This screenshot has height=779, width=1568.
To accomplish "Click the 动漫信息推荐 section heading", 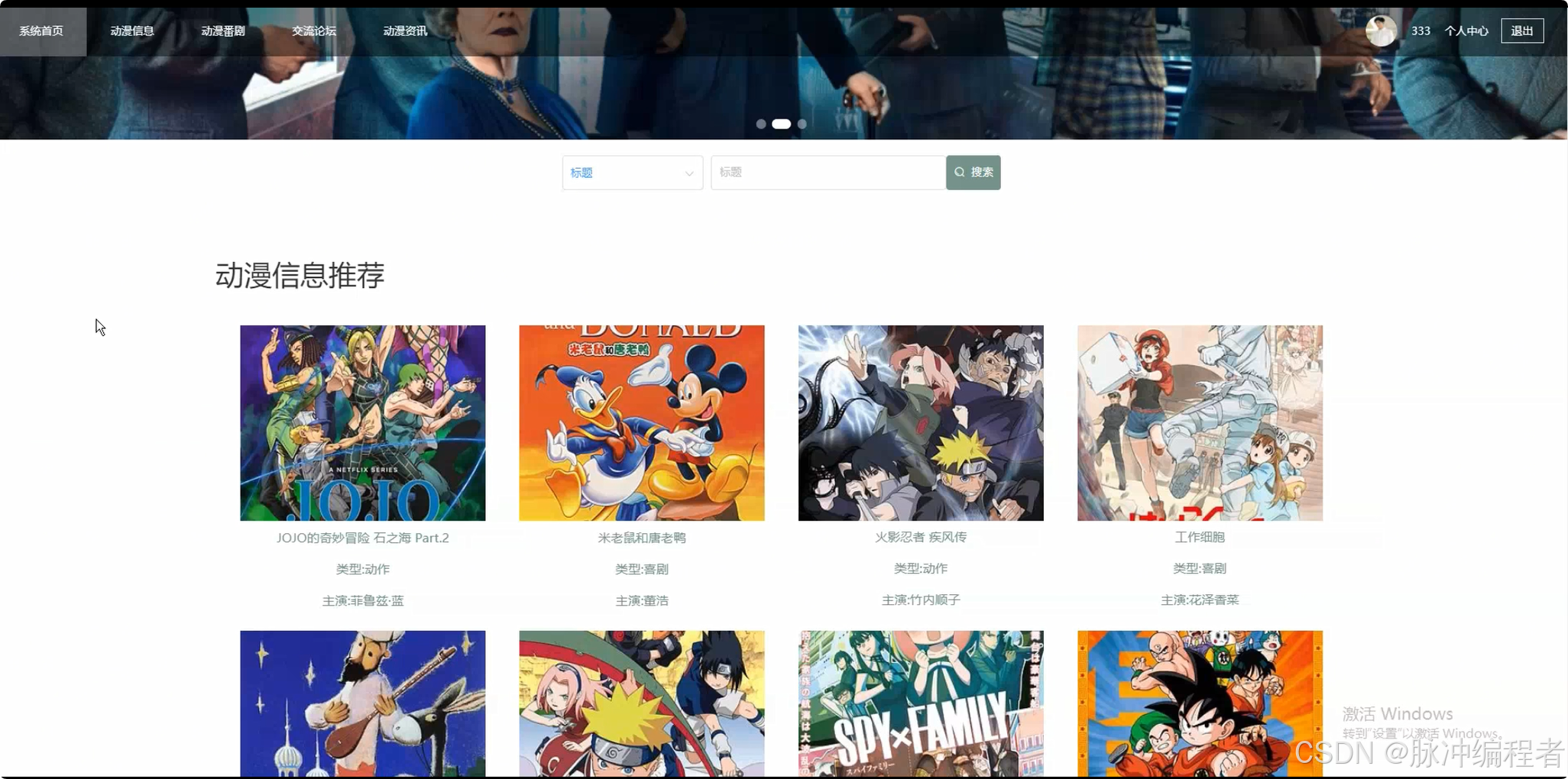I will pyautogui.click(x=300, y=276).
